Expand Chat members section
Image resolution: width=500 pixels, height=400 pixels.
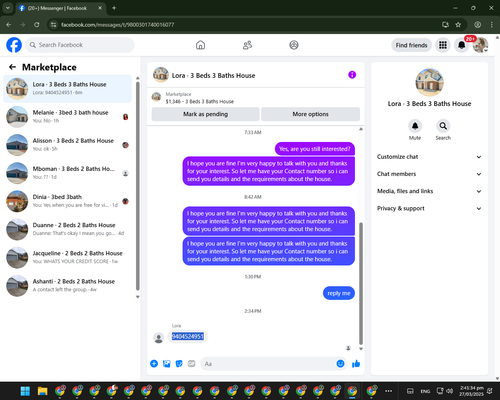429,174
